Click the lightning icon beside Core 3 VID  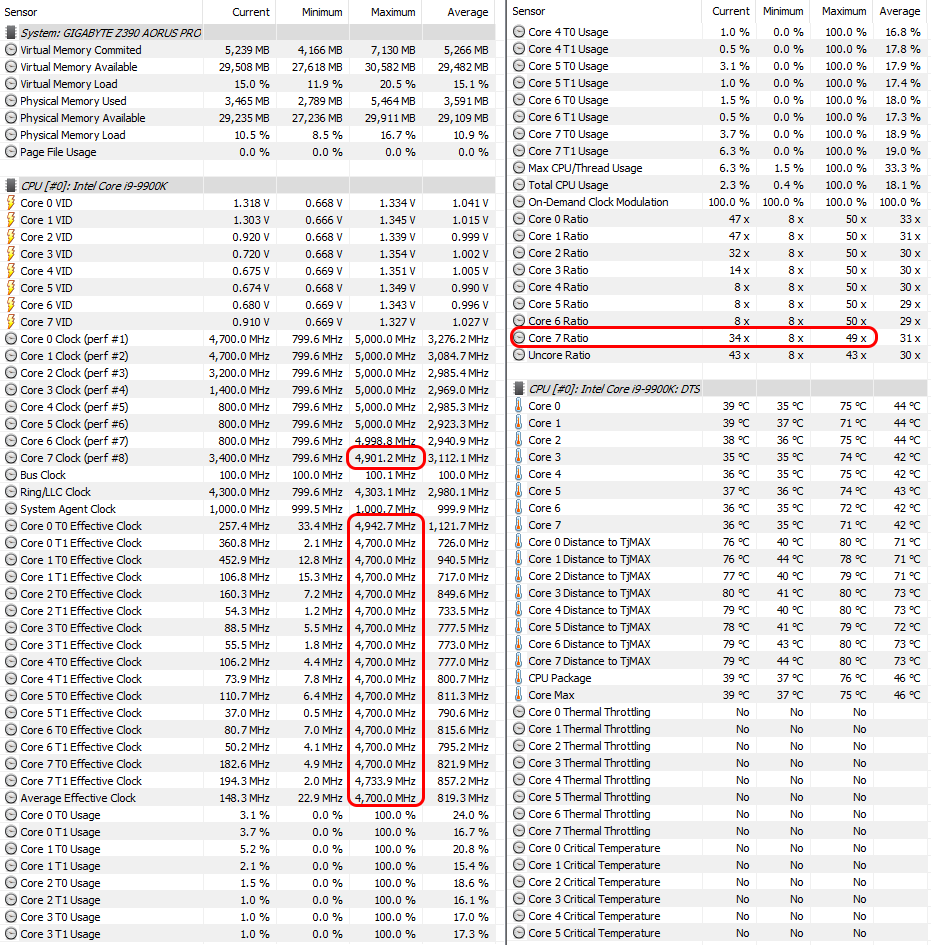click(x=10, y=254)
